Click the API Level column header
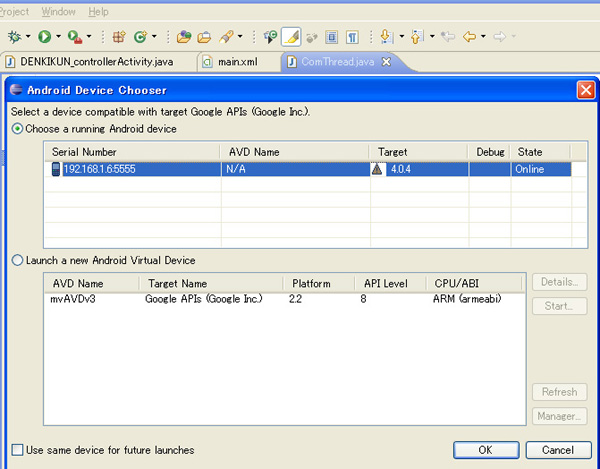The image size is (600, 469). (390, 283)
